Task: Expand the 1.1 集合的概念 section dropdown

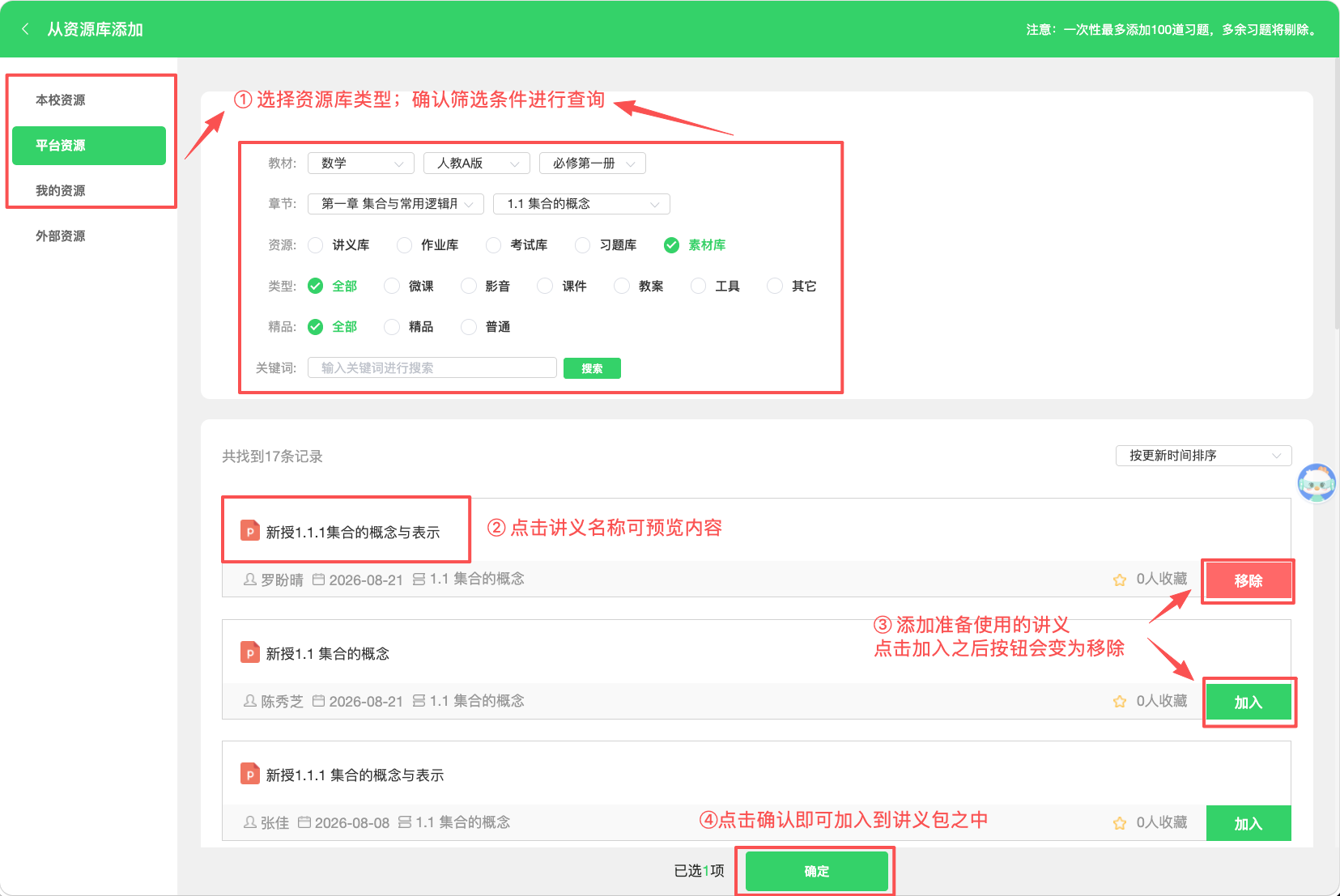Action: point(581,203)
